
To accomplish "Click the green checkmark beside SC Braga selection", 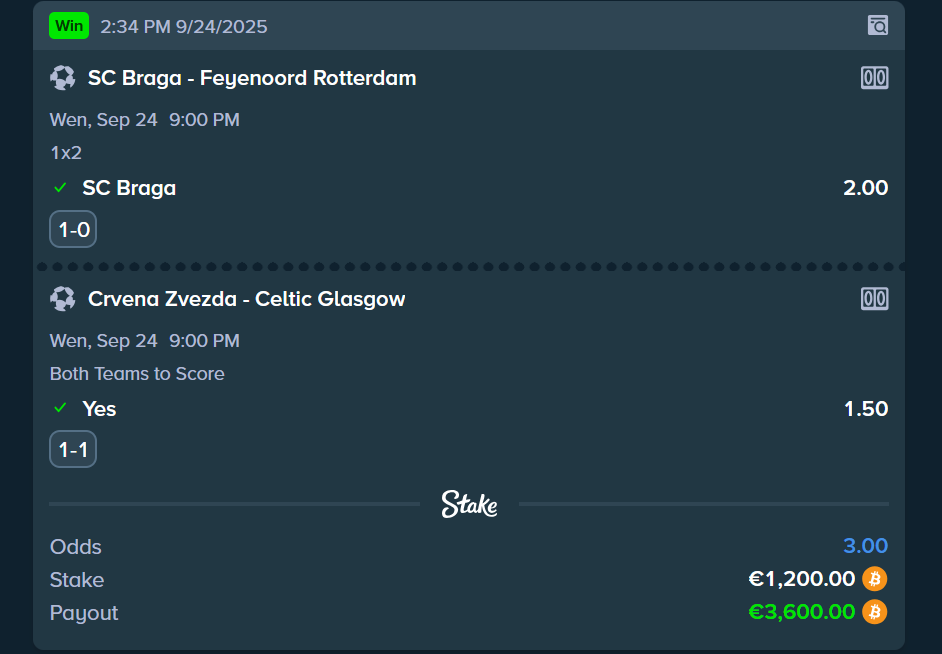I will 60,188.
